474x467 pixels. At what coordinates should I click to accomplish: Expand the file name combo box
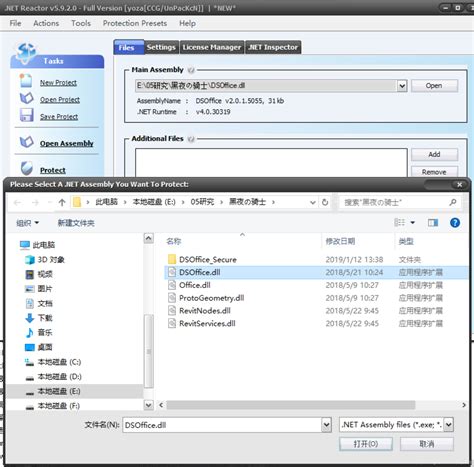326,425
